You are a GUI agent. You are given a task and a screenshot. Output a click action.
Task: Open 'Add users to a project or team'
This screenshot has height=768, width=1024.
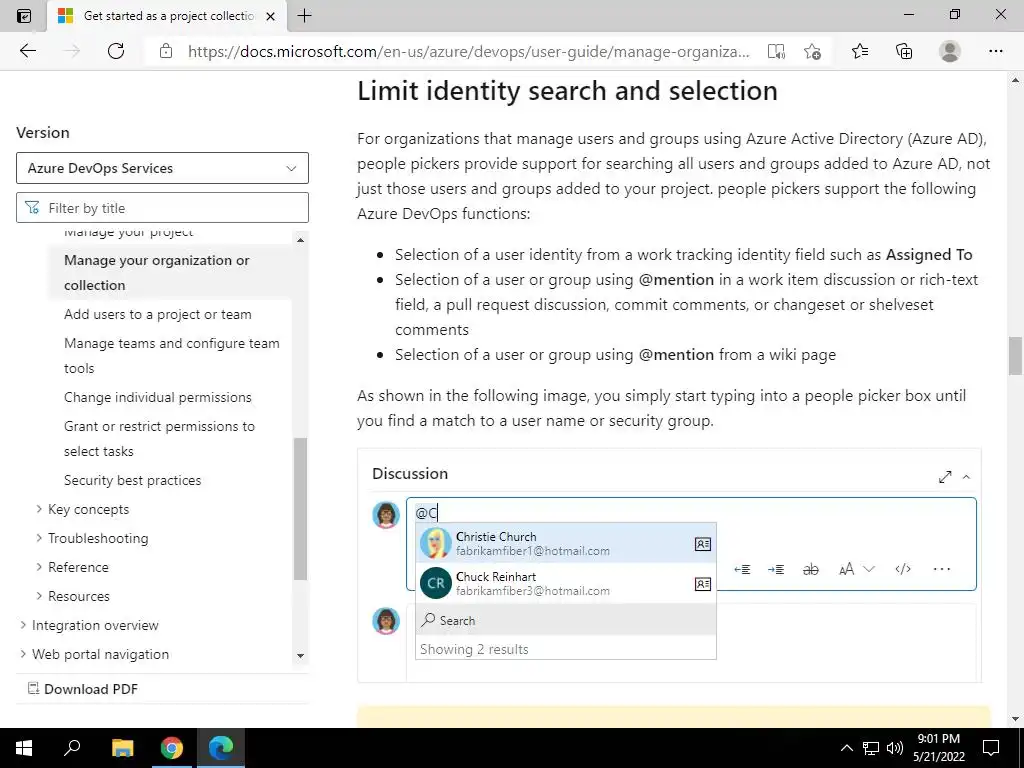coord(157,314)
